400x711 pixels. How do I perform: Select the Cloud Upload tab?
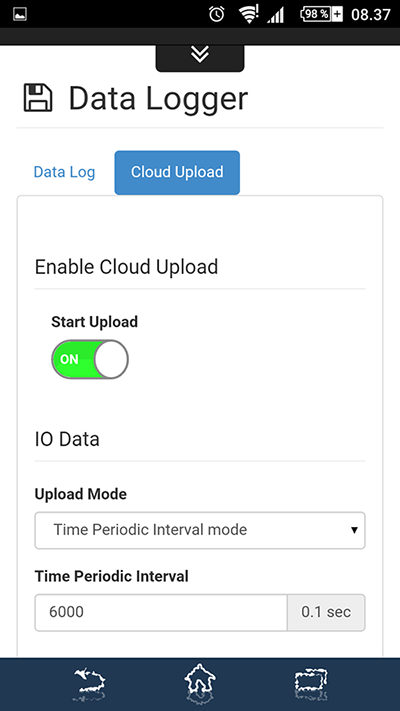coord(177,172)
